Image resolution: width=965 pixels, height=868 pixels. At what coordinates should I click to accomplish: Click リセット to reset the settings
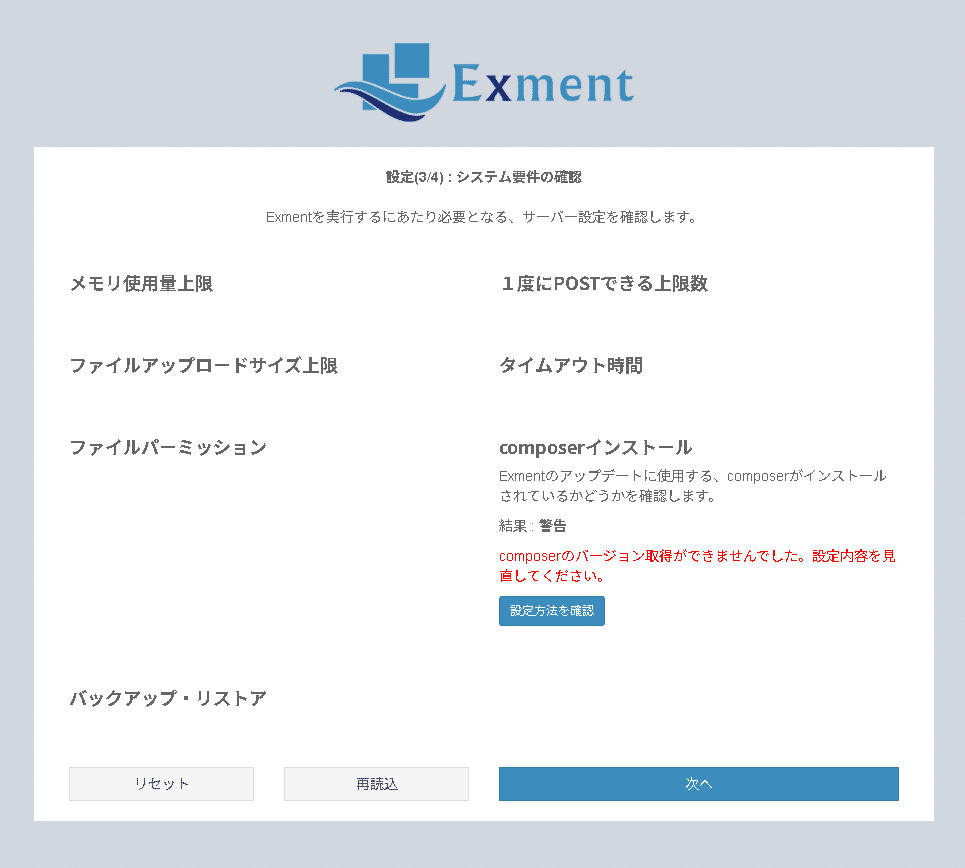[161, 784]
